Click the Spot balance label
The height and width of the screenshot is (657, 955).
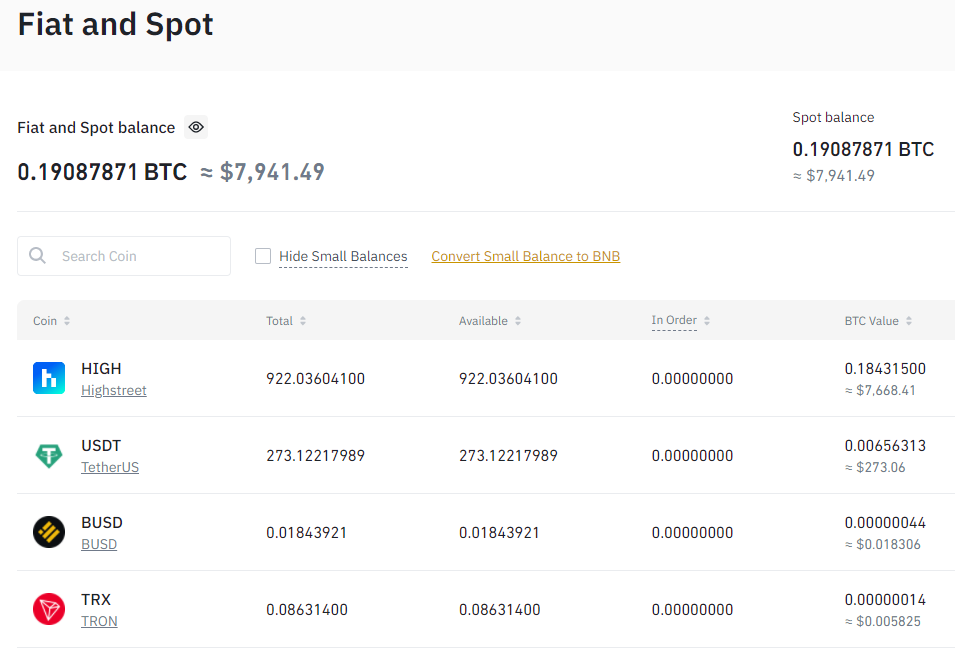point(833,118)
